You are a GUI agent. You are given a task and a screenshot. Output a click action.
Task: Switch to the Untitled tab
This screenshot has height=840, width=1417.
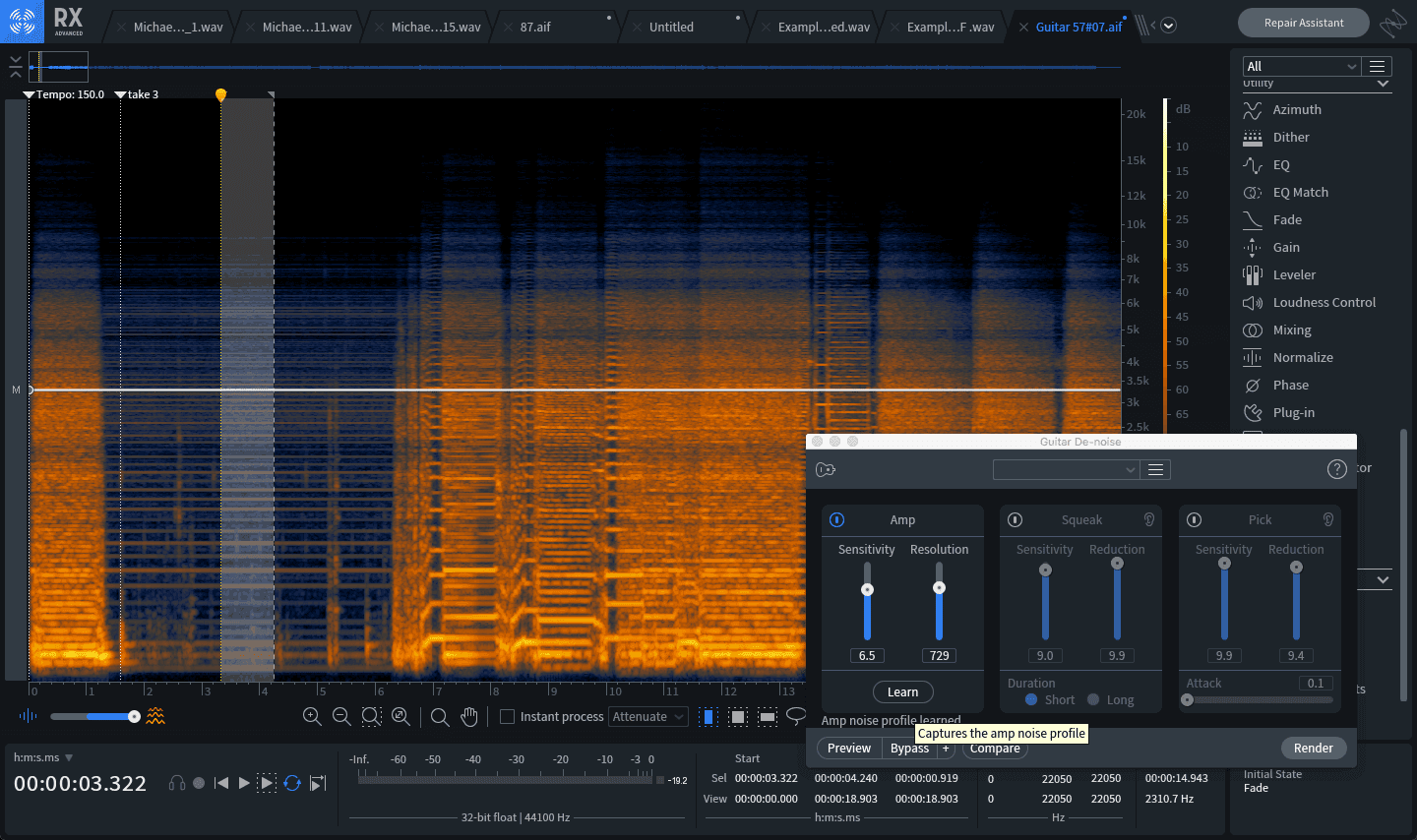671,28
